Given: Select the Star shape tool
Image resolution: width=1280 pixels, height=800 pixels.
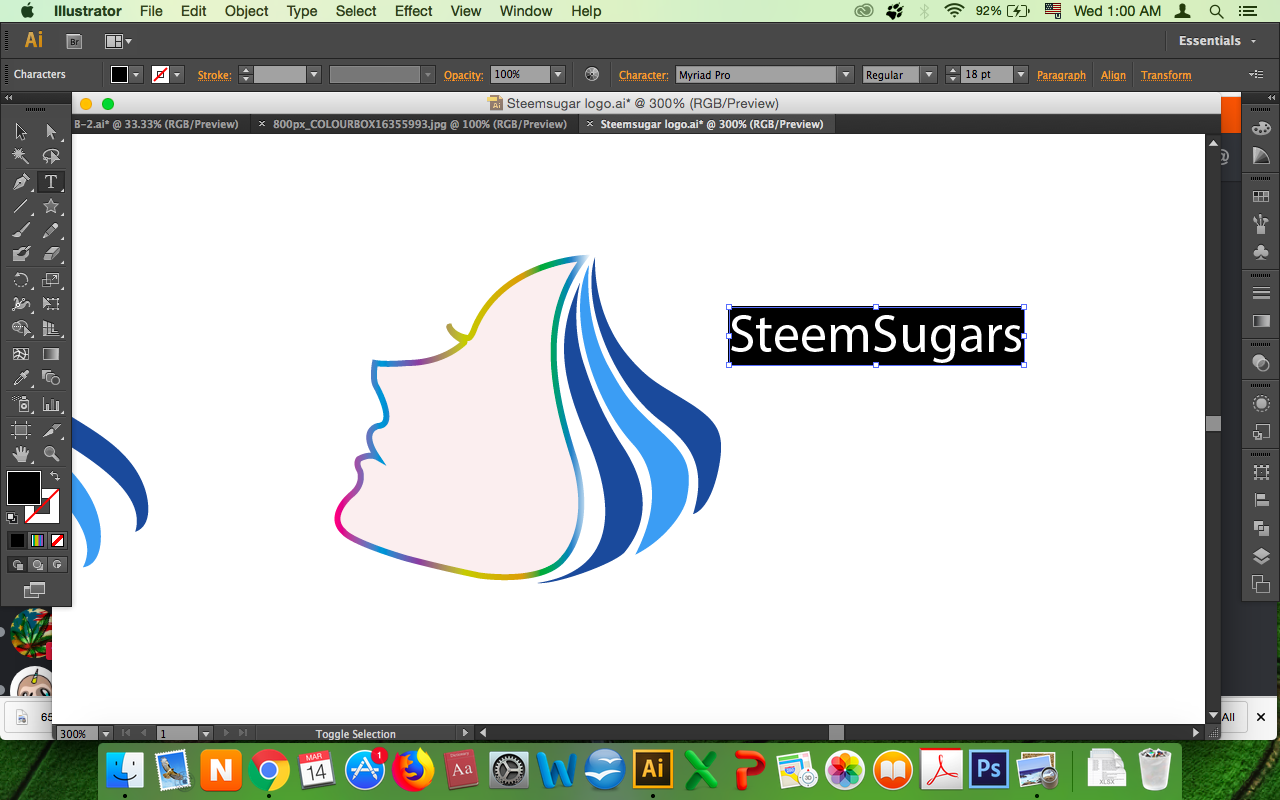Looking at the screenshot, I should pos(51,207).
